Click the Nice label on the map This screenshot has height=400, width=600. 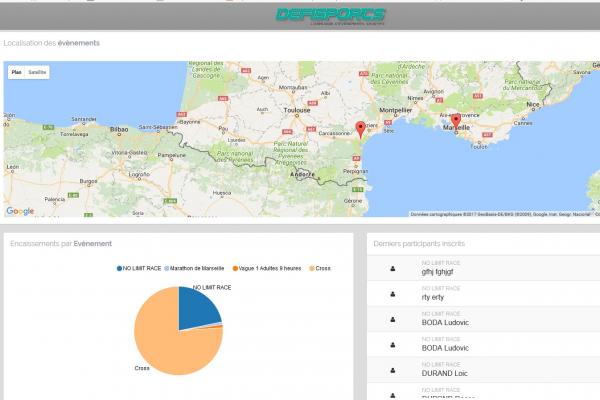[533, 104]
